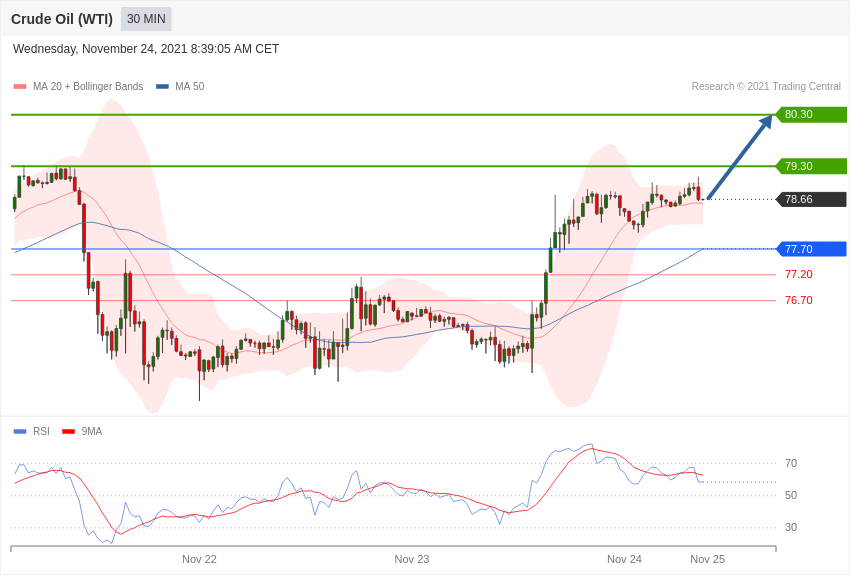
Task: Click the red 9MA legend swatch
Action: (68, 432)
